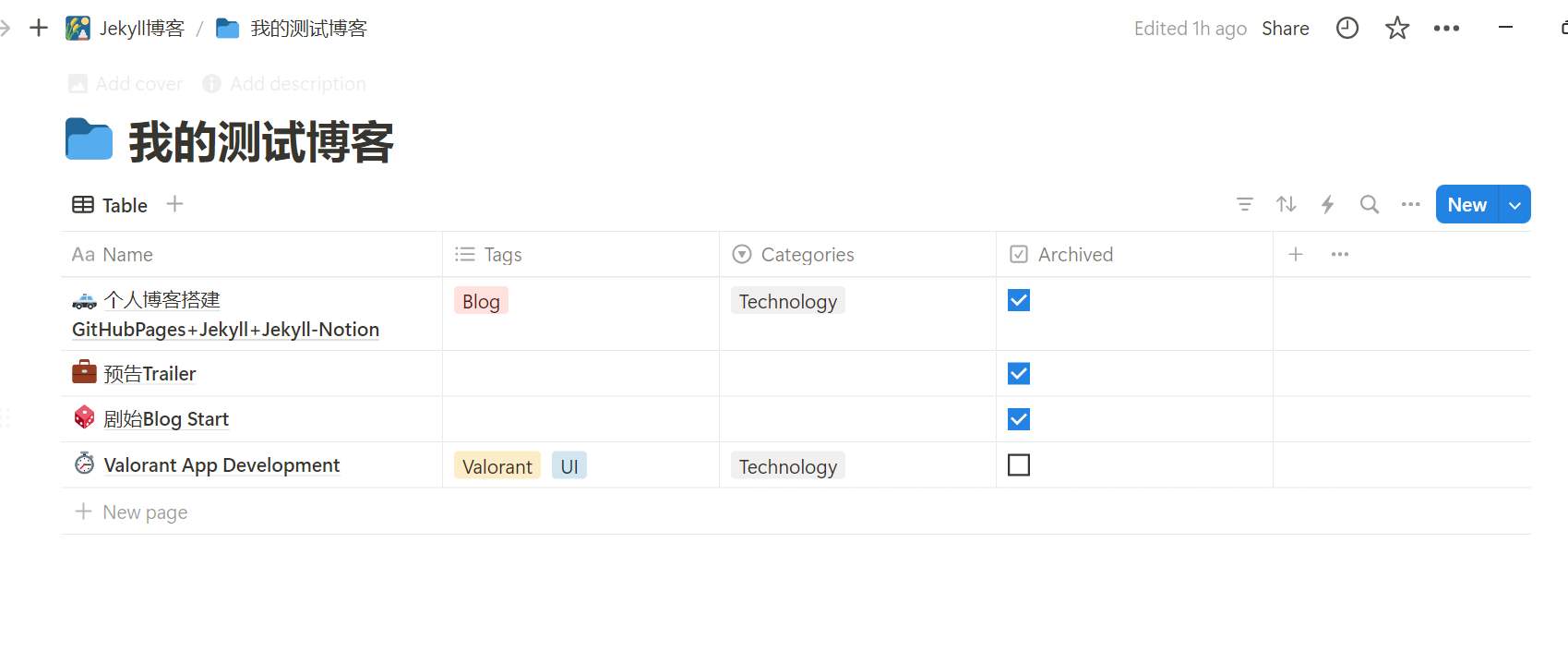The image size is (1568, 663).
Task: Uncheck Archived for 剧始Blog Start row
Action: (x=1019, y=419)
